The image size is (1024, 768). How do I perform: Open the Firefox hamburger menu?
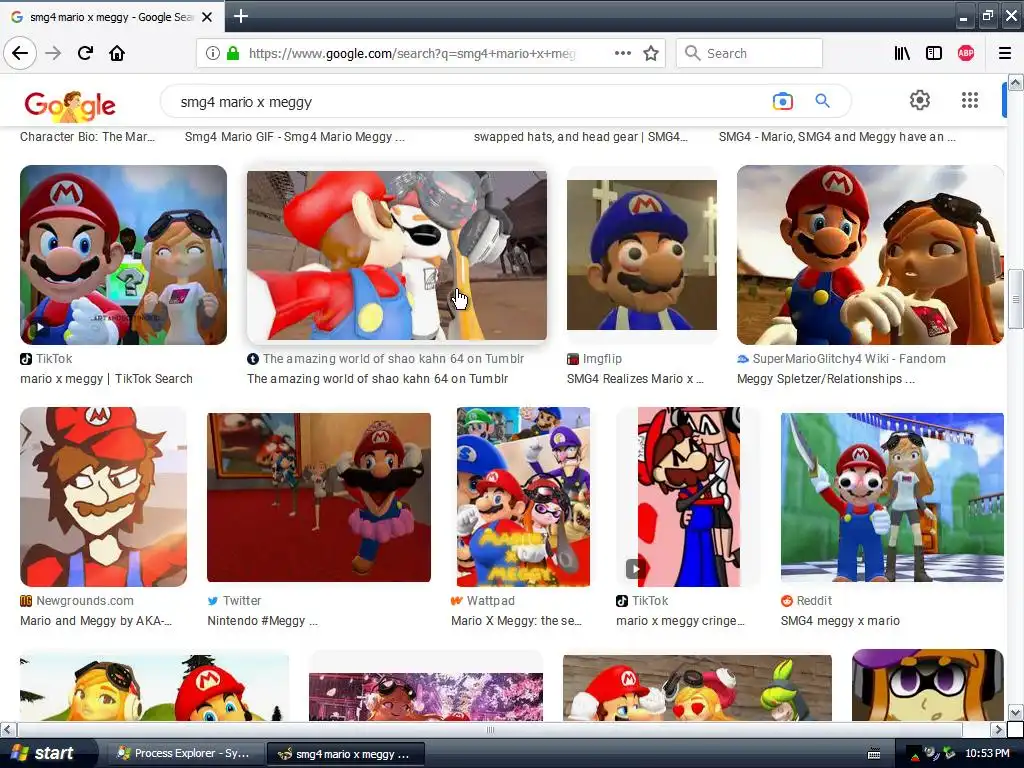(x=1005, y=53)
